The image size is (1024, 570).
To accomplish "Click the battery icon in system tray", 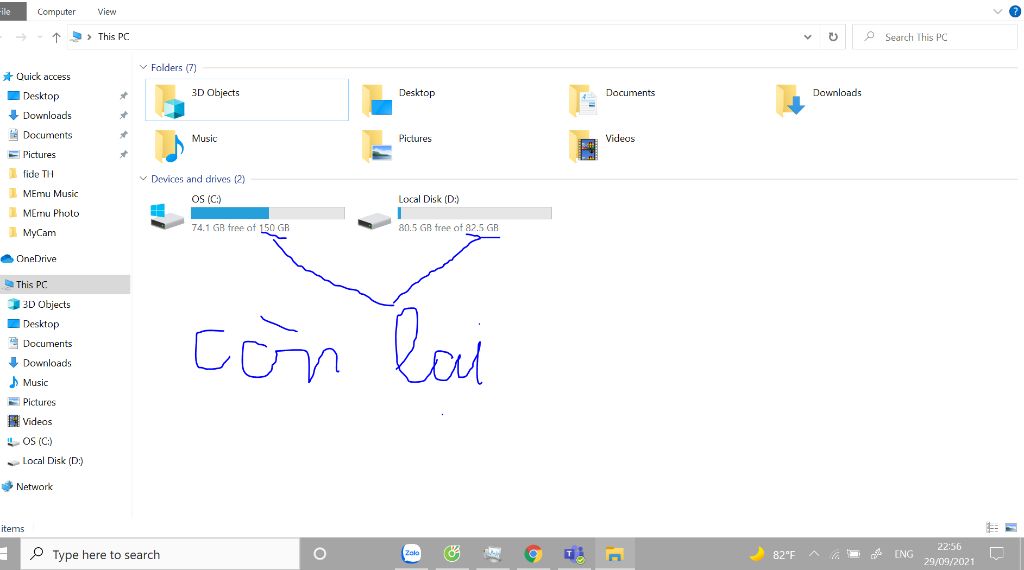I will [x=854, y=554].
